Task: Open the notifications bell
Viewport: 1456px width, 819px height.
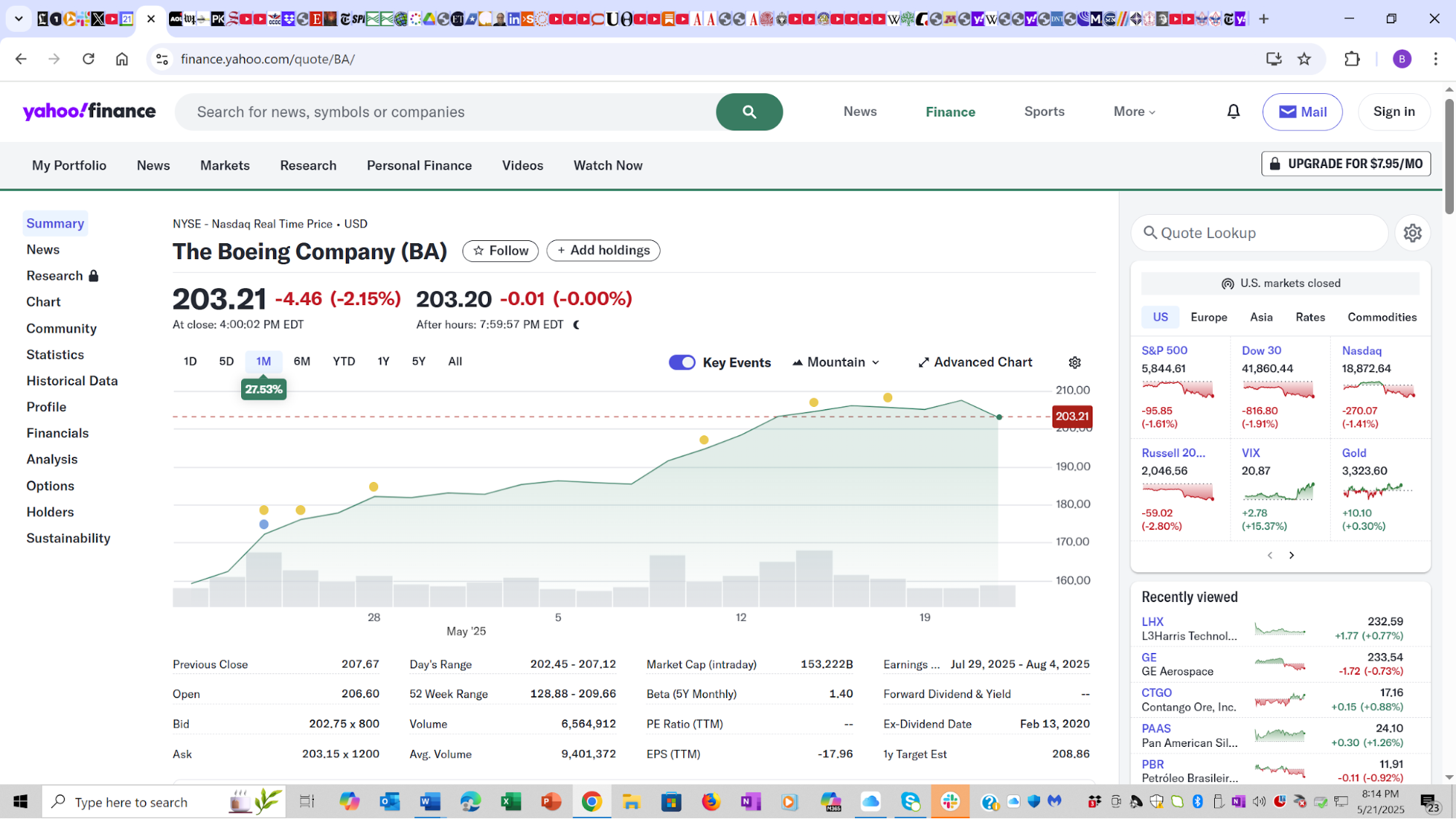Action: [x=1233, y=111]
